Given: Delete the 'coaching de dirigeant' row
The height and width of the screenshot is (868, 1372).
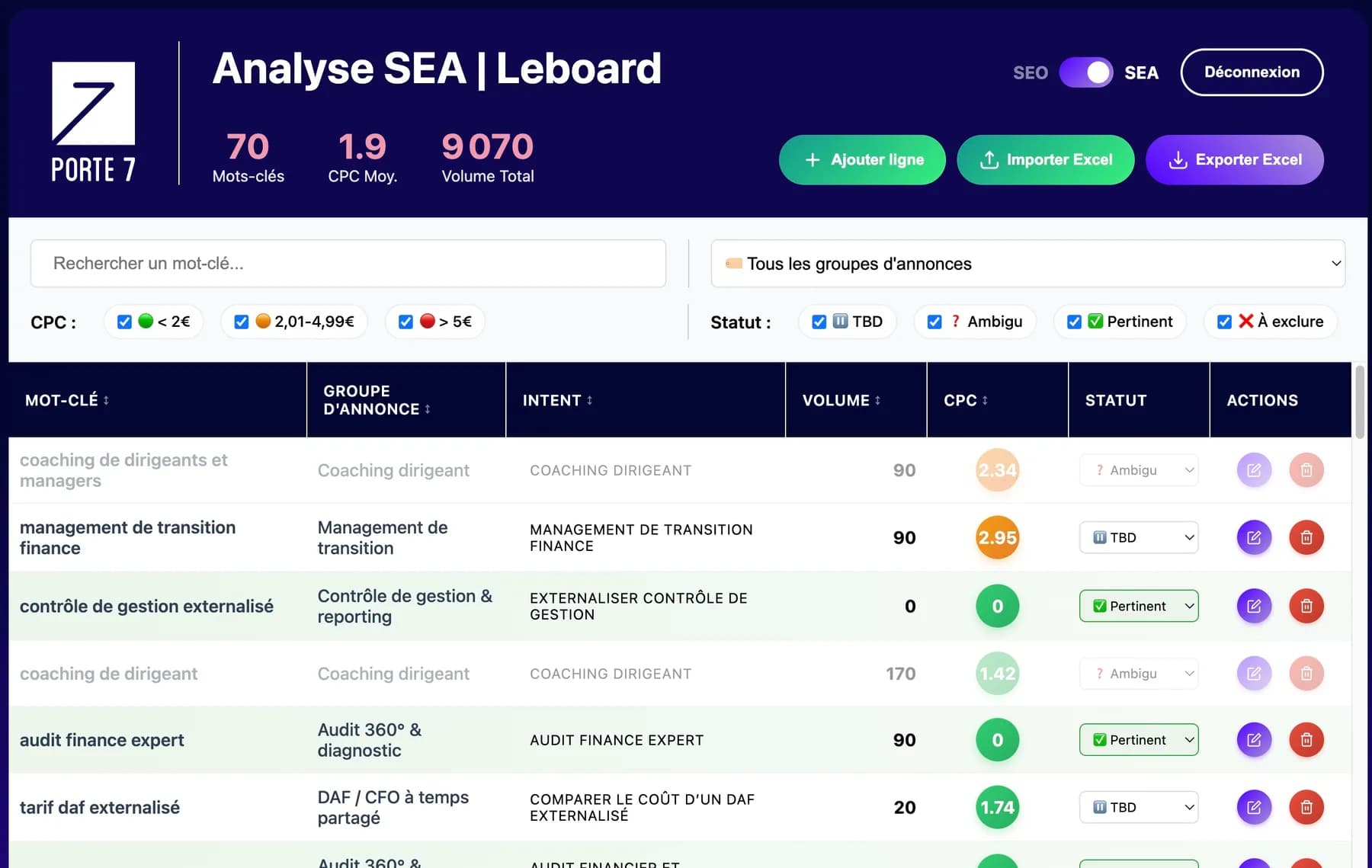Looking at the screenshot, I should pos(1306,674).
